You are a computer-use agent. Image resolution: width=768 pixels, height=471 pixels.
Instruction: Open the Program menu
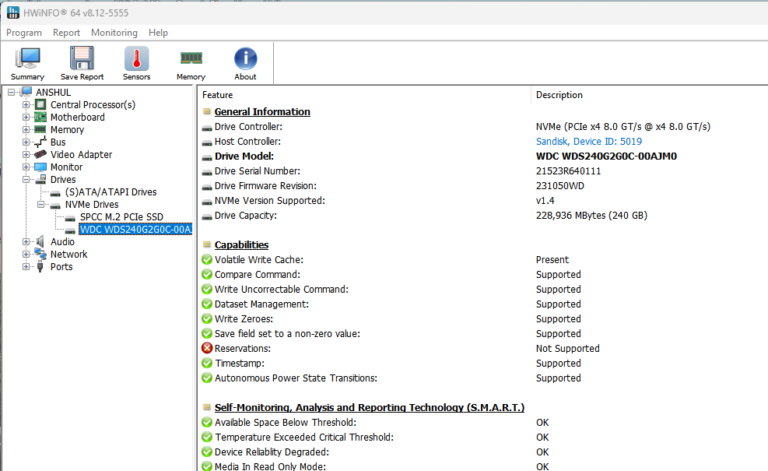coord(24,33)
